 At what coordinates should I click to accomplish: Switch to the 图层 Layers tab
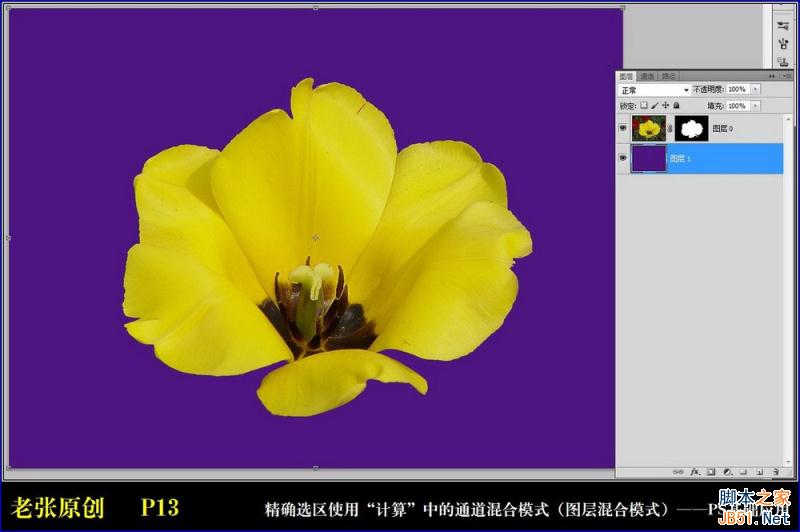coord(626,76)
